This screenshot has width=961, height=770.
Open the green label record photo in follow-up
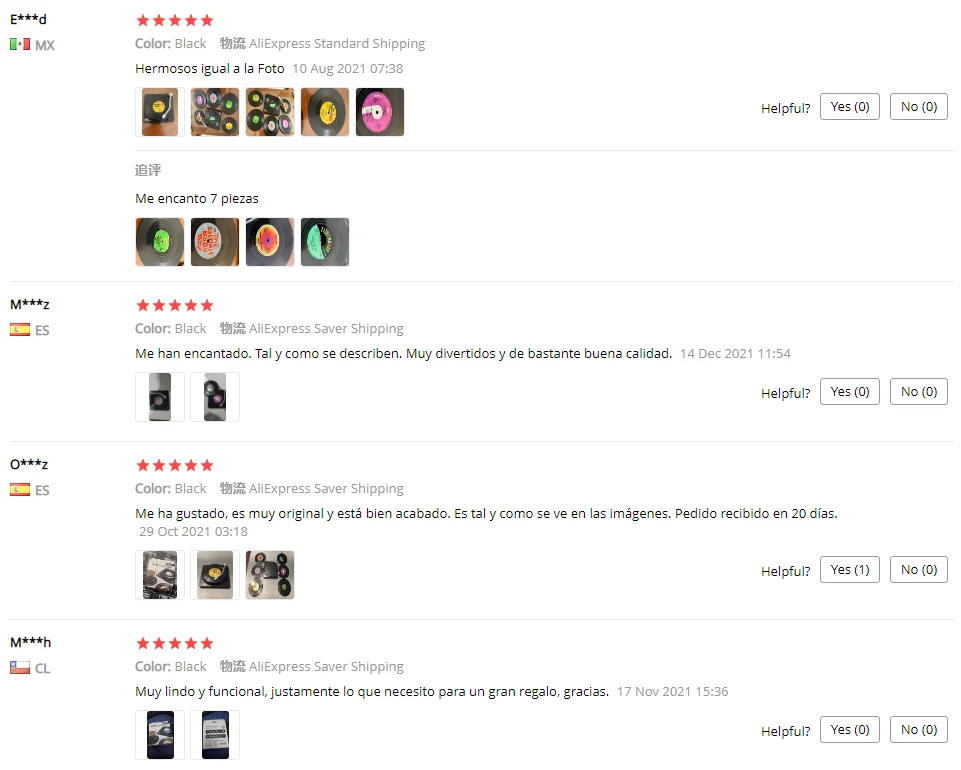pyautogui.click(x=160, y=242)
